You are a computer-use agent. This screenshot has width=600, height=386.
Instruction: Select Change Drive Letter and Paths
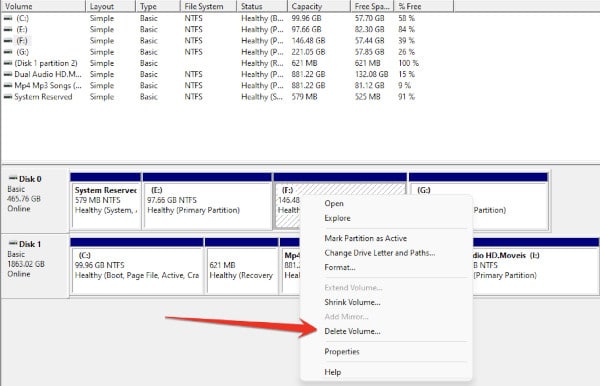380,252
